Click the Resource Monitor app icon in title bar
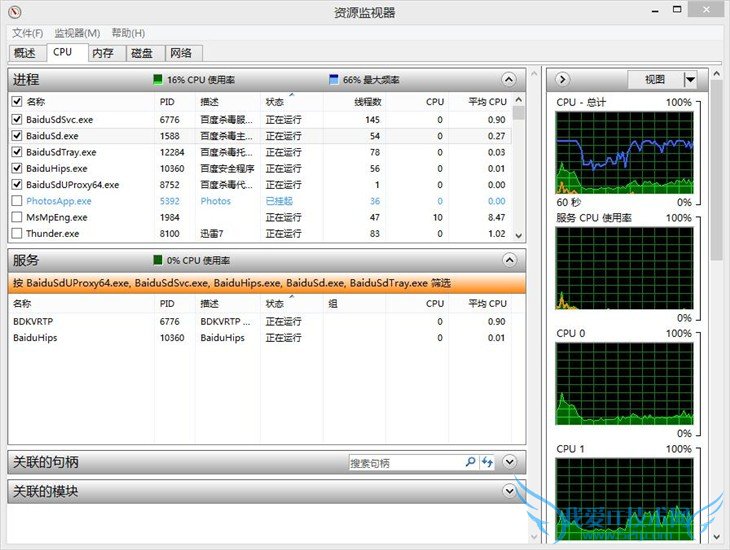Image resolution: width=730 pixels, height=550 pixels. click(15, 12)
